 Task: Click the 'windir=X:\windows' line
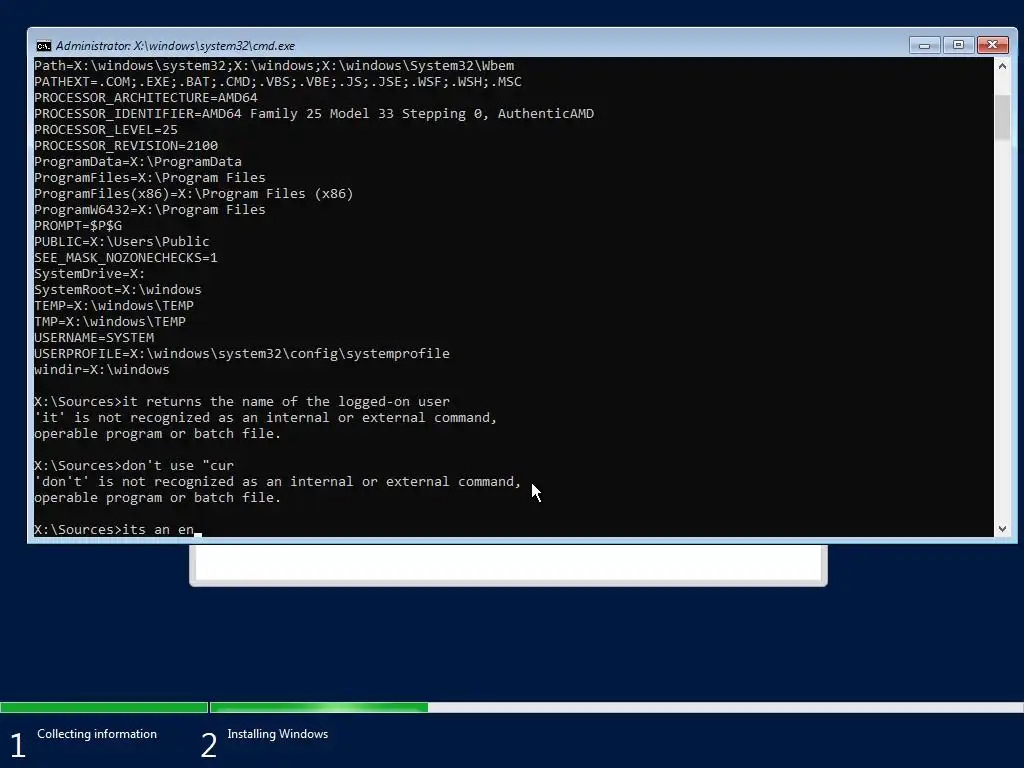point(101,370)
